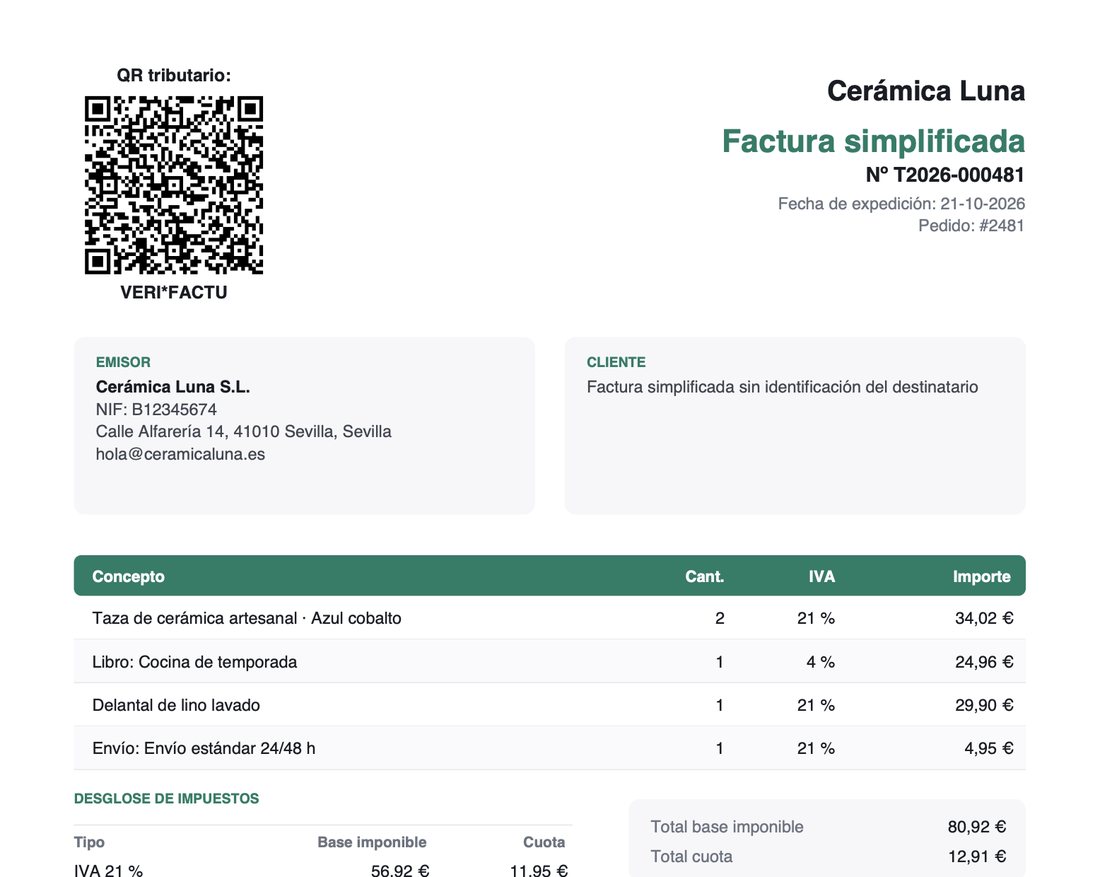Screen dimensions: 1100x877
Task: Click the email hola@ceramicaluna.es
Action: point(180,454)
